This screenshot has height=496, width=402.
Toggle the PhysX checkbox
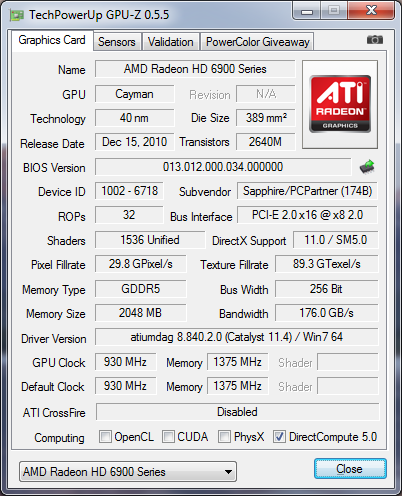point(224,436)
